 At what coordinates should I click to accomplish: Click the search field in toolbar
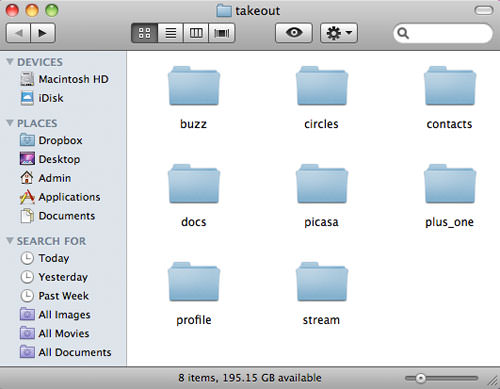(x=443, y=33)
